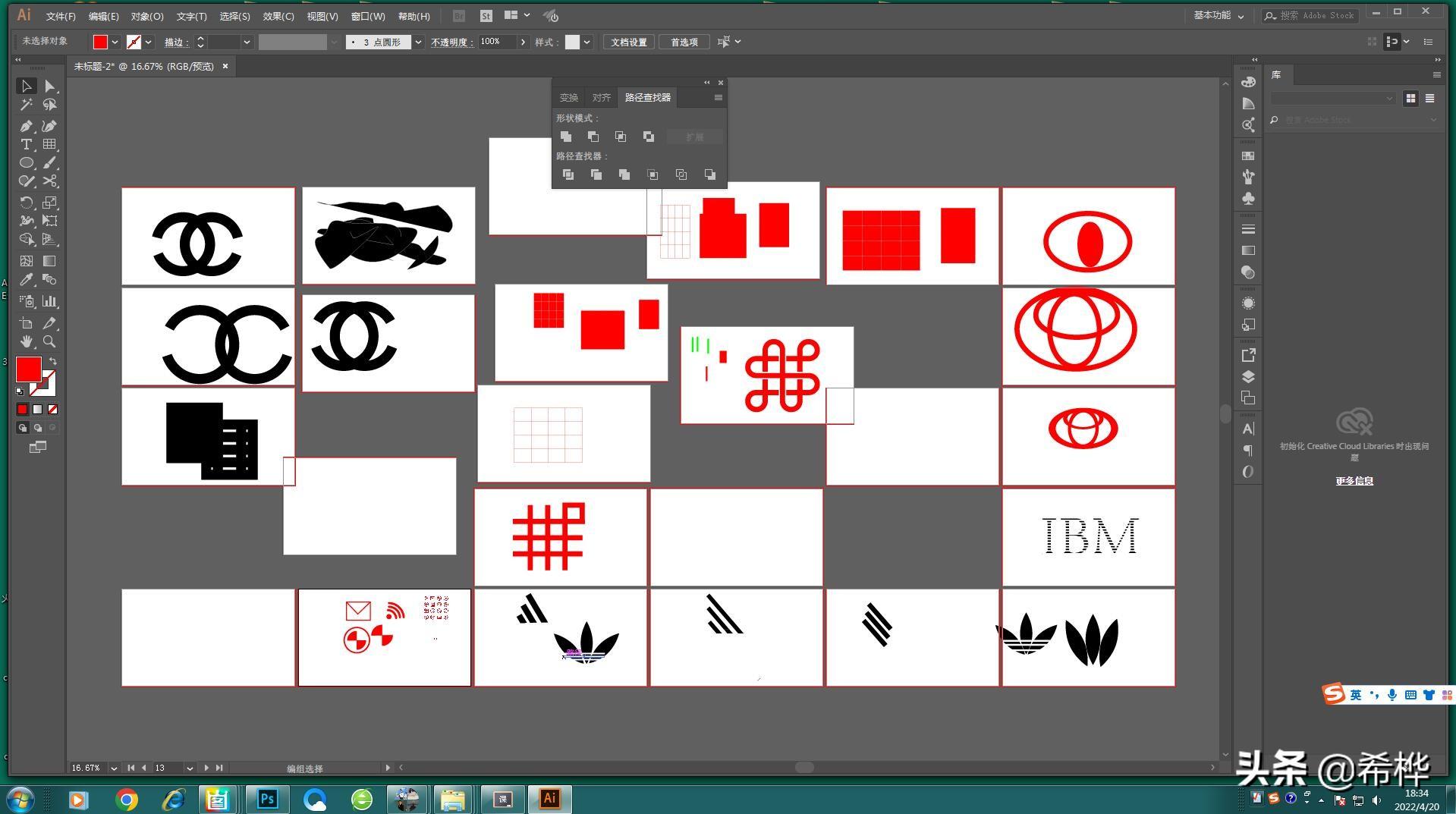This screenshot has width=1456, height=814.
Task: Click Unite shape mode in Pathfinder
Action: pos(566,137)
